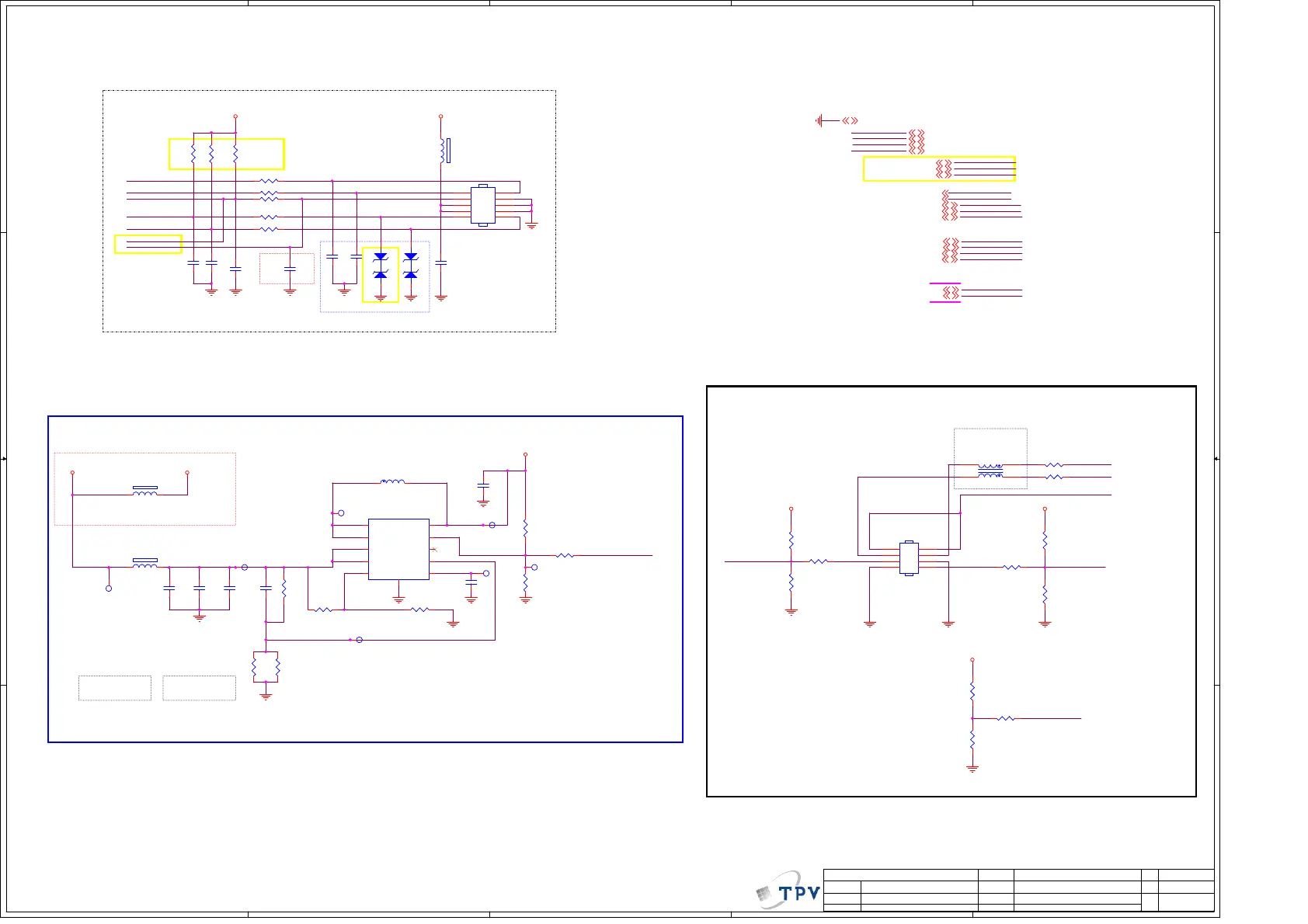Click the yellow box around three pull-up resistors
Screen dimensions: 1308x924
[227, 154]
